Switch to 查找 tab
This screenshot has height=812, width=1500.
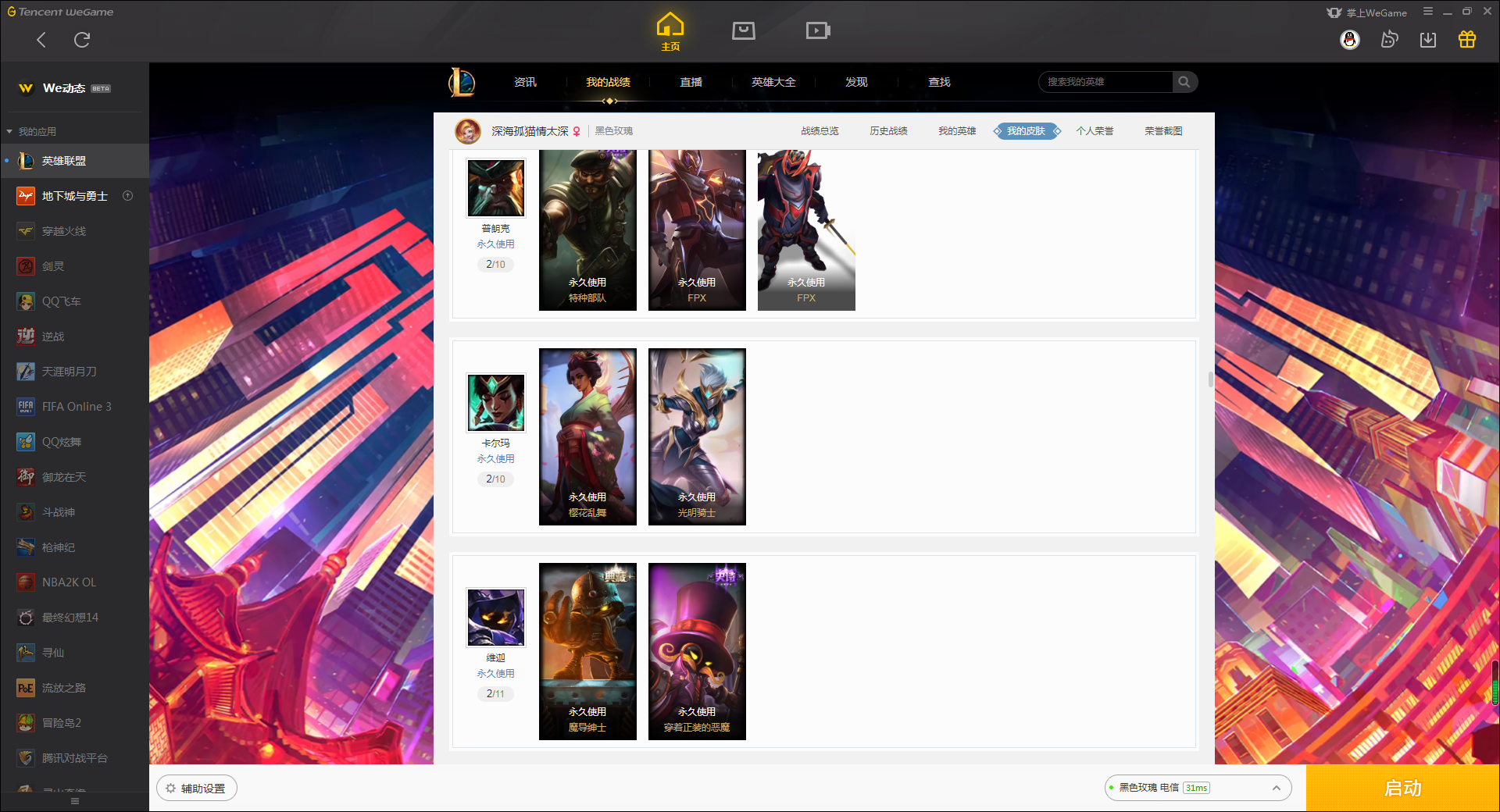click(x=939, y=82)
